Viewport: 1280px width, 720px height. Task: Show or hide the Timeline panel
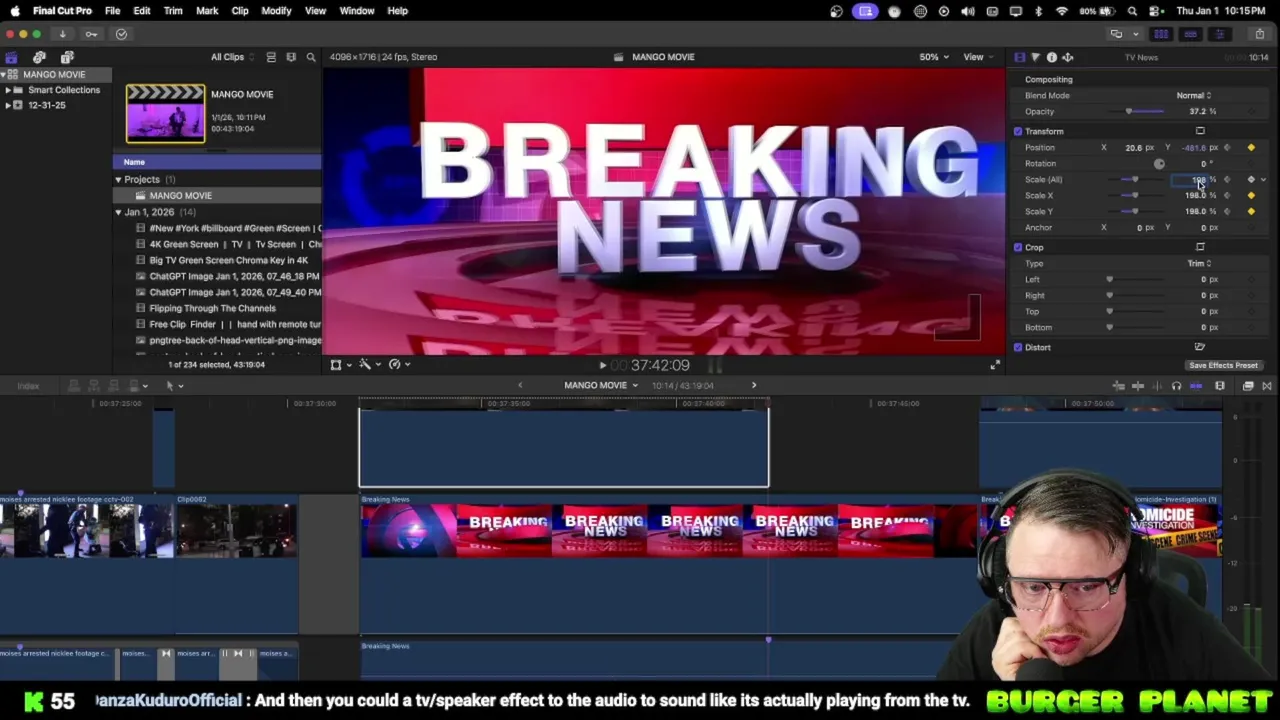1190,34
